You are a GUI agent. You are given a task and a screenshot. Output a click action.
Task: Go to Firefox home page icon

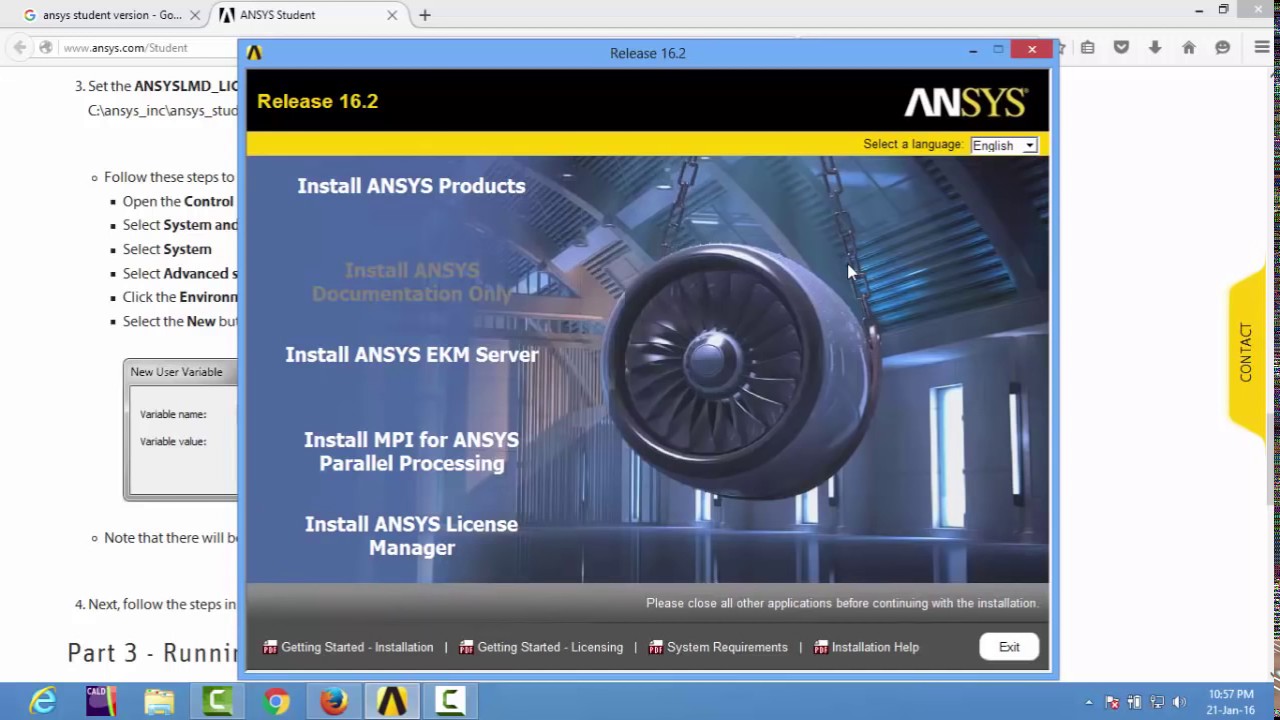[1189, 47]
